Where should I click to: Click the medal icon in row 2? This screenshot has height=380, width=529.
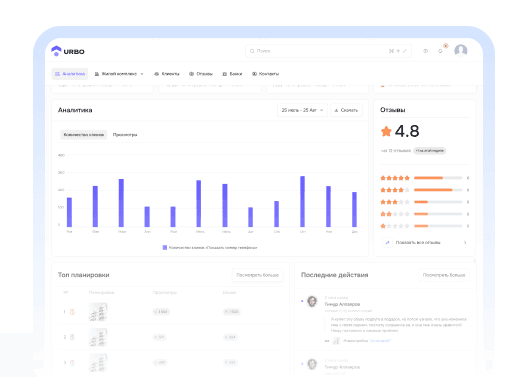[x=72, y=337]
